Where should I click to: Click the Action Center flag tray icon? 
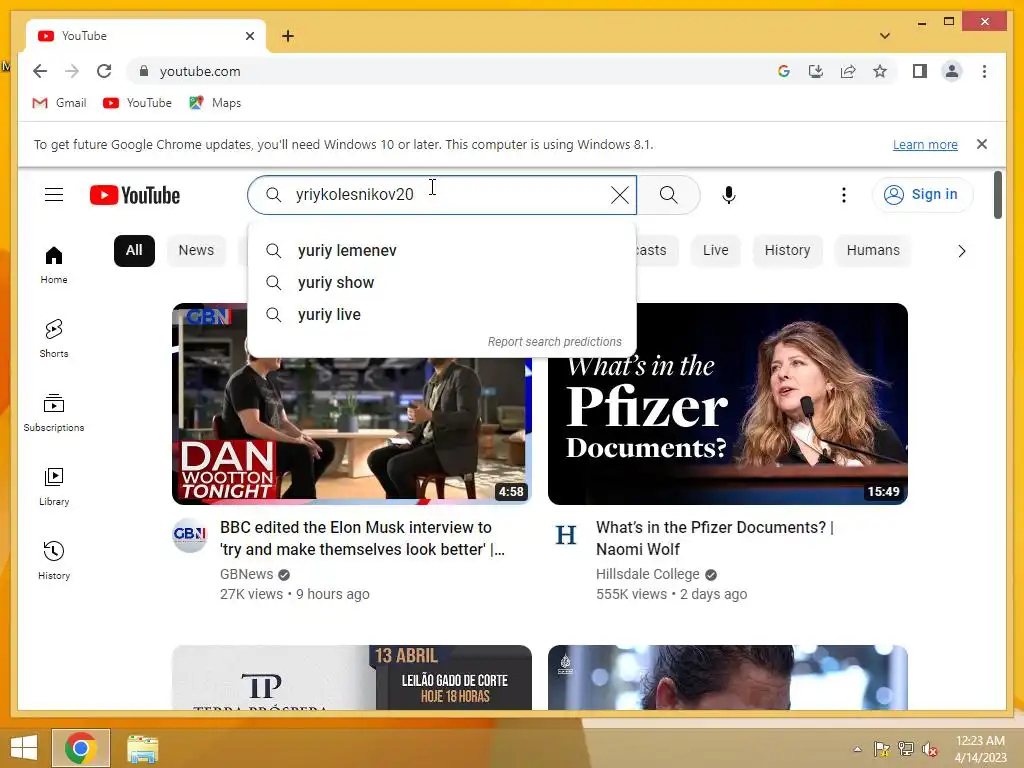click(x=882, y=749)
